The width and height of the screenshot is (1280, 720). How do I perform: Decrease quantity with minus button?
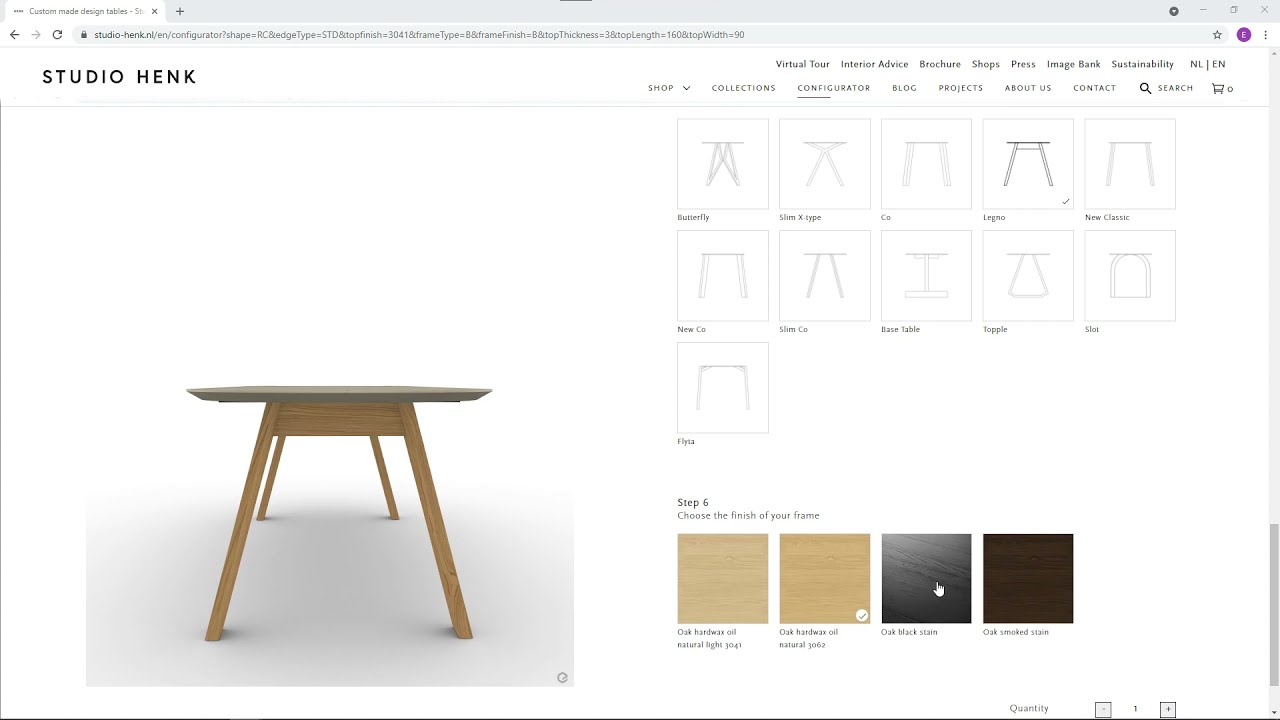[x=1103, y=709]
